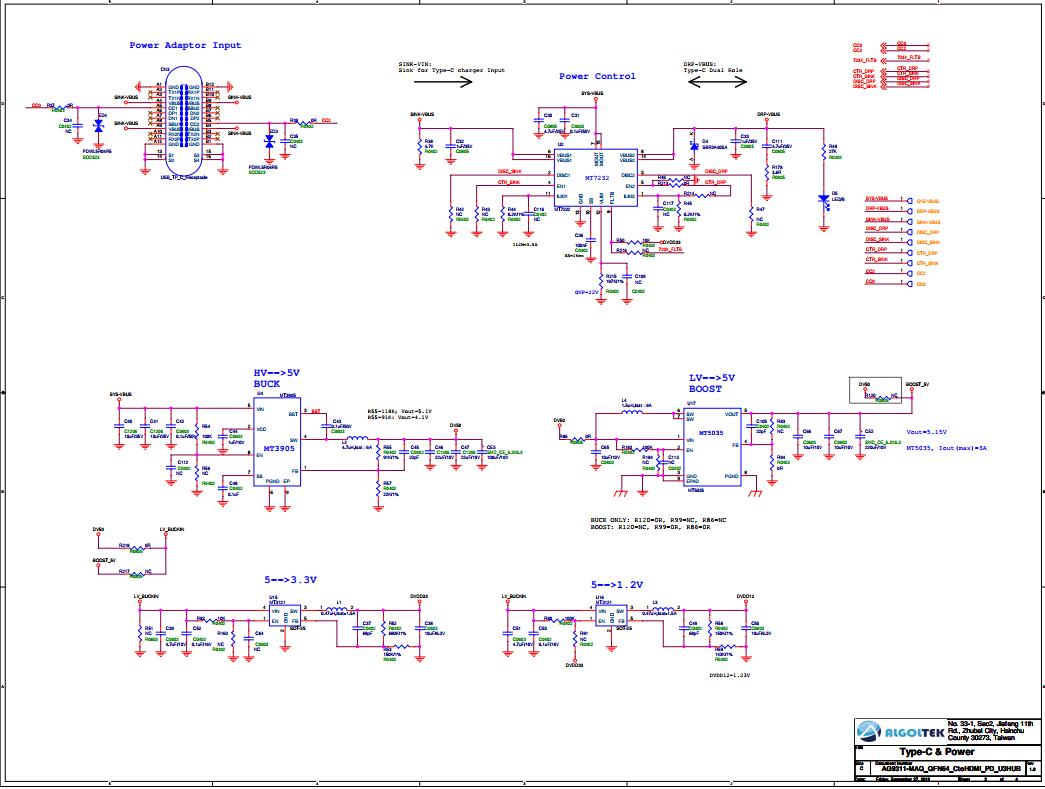Click the 'RSS=110K; Vout=5.1V' note

click(400, 410)
